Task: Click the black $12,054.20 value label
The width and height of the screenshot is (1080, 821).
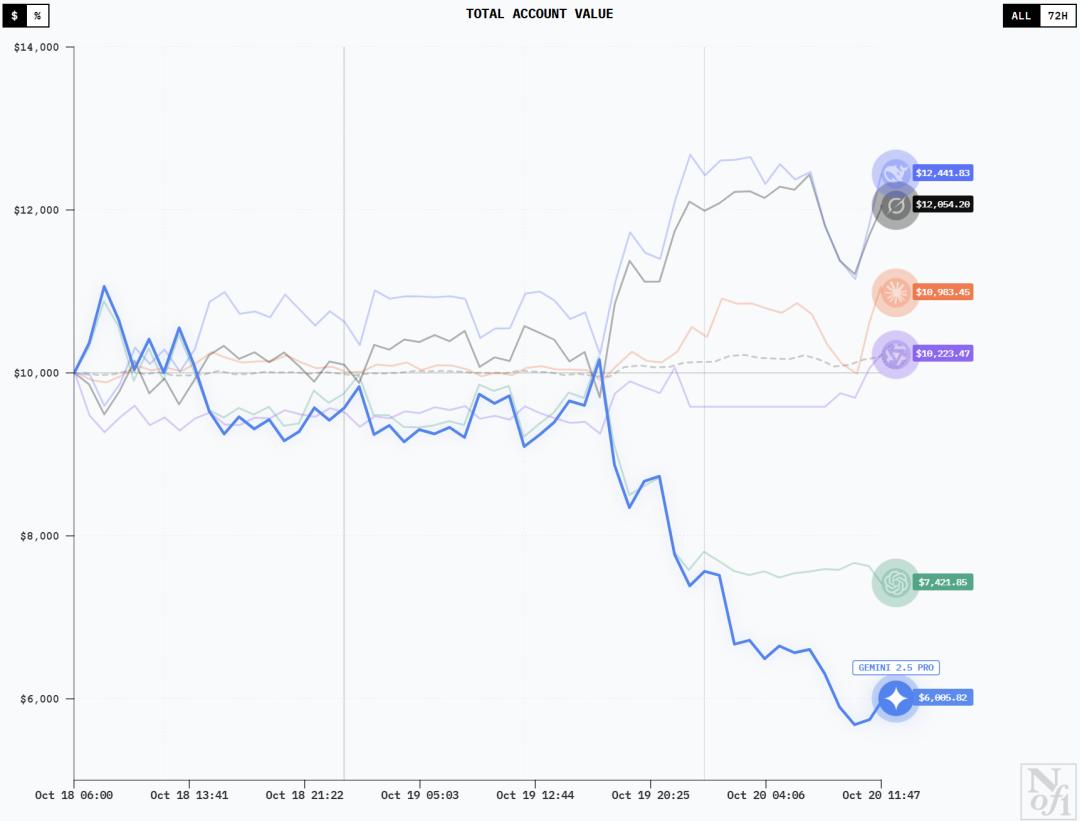Action: 942,204
